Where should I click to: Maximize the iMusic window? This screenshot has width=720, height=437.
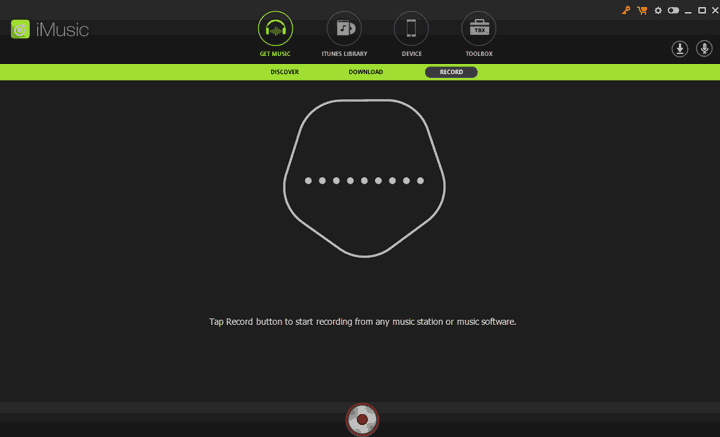702,10
